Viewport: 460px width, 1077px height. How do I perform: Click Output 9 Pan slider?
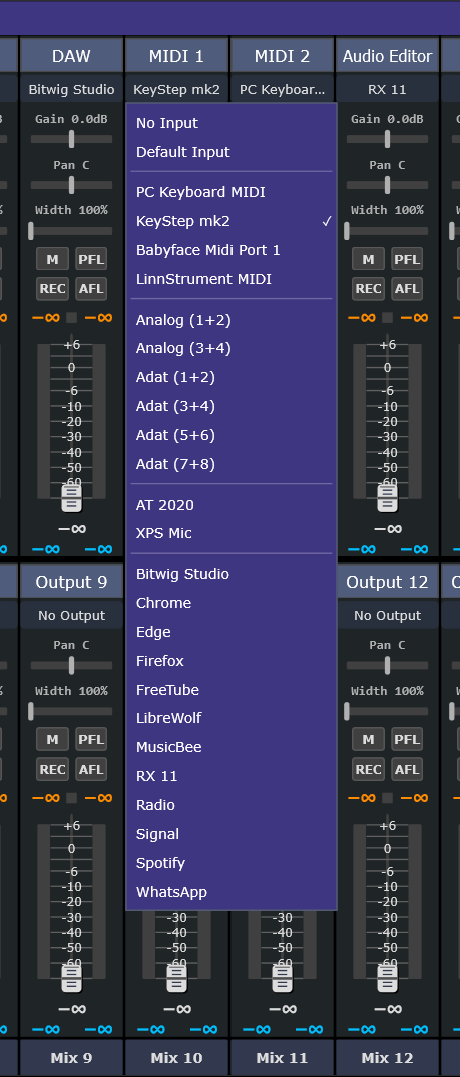(x=71, y=665)
